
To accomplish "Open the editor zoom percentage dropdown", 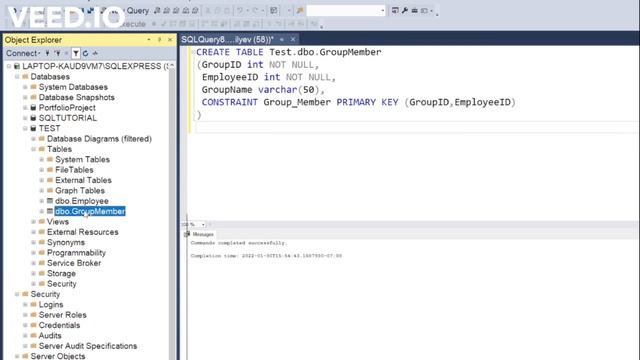I will [203, 224].
